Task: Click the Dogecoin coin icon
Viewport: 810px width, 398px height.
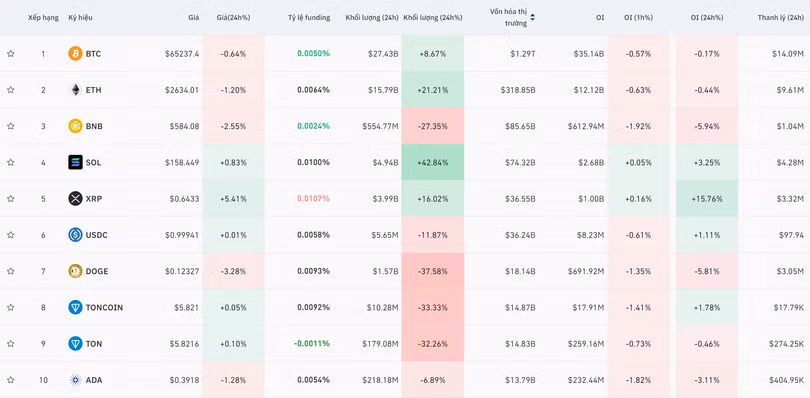Action: coord(75,271)
